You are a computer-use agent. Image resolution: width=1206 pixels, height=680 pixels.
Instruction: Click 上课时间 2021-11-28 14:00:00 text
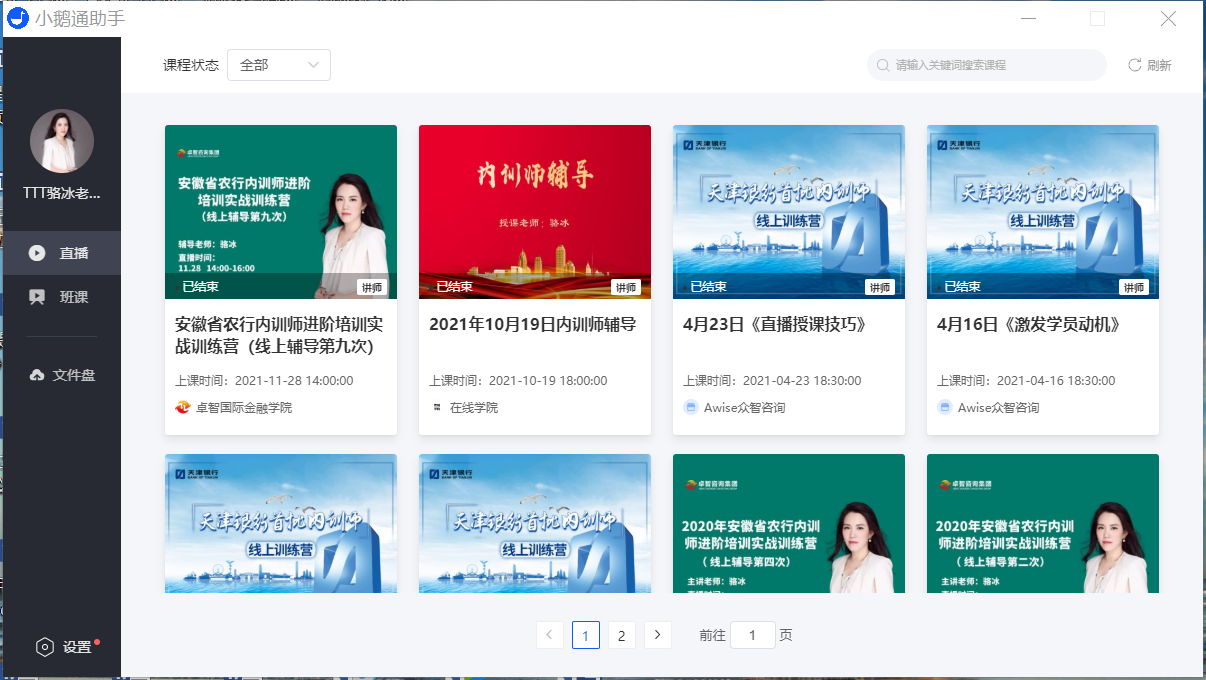264,381
